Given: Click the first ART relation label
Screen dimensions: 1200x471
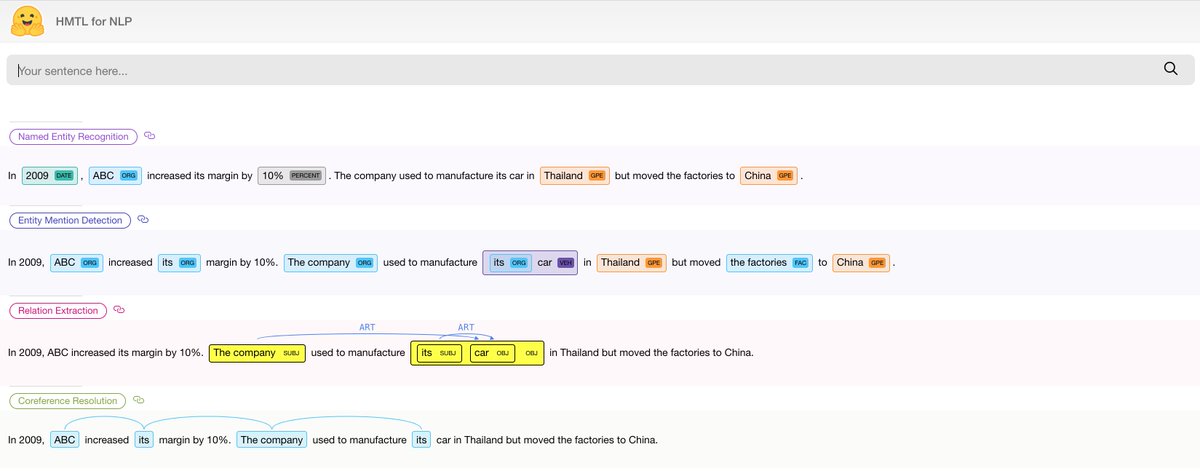Looking at the screenshot, I should click(368, 327).
